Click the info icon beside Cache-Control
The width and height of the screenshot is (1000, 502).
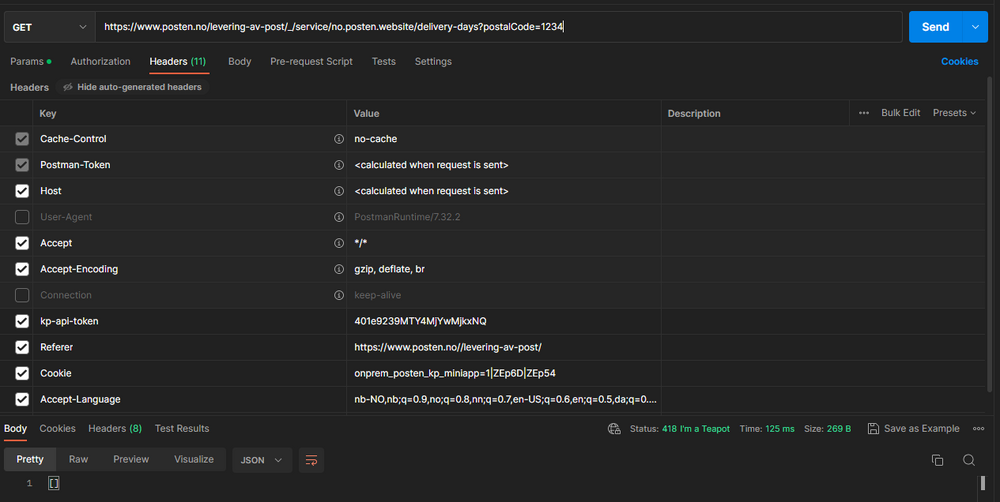[x=339, y=139]
